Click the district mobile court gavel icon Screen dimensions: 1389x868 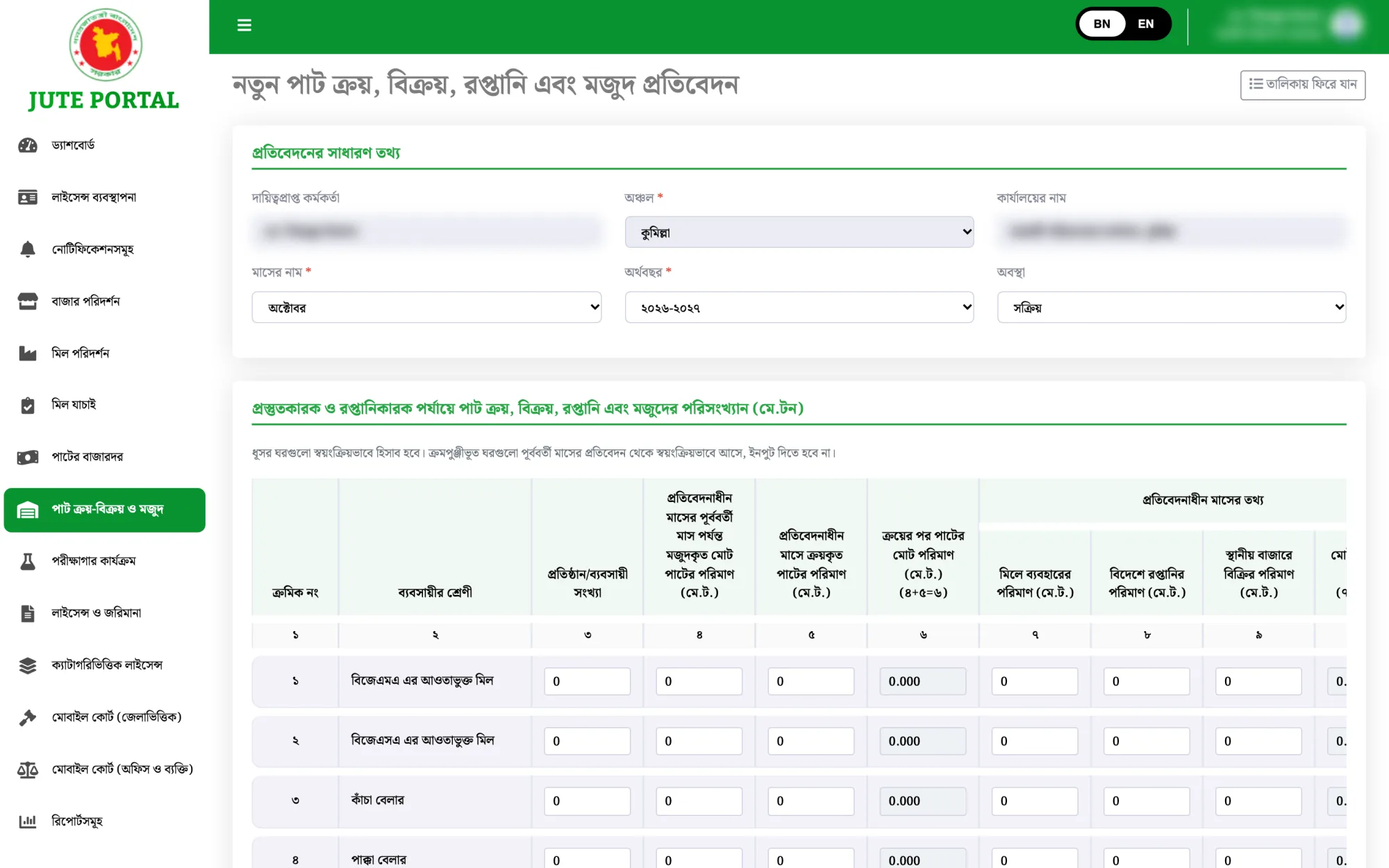(x=28, y=717)
